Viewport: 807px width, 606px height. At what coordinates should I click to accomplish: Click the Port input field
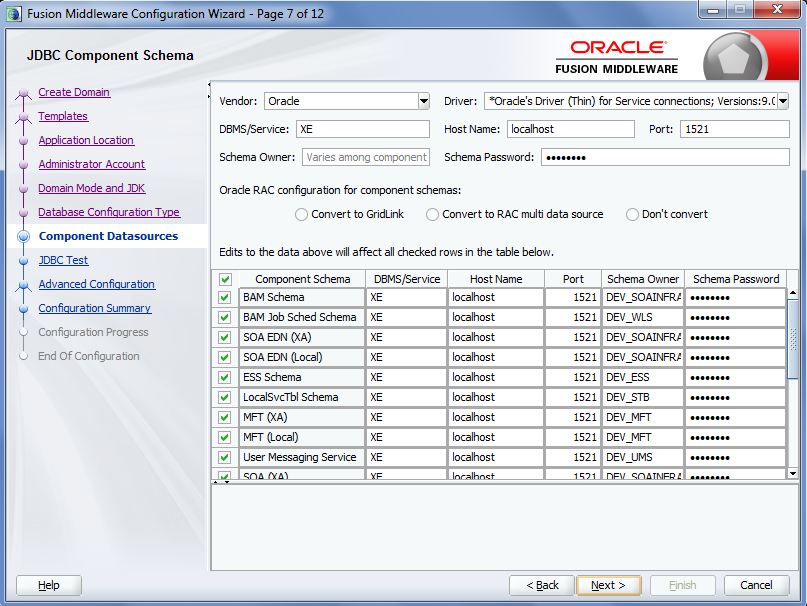(x=734, y=129)
